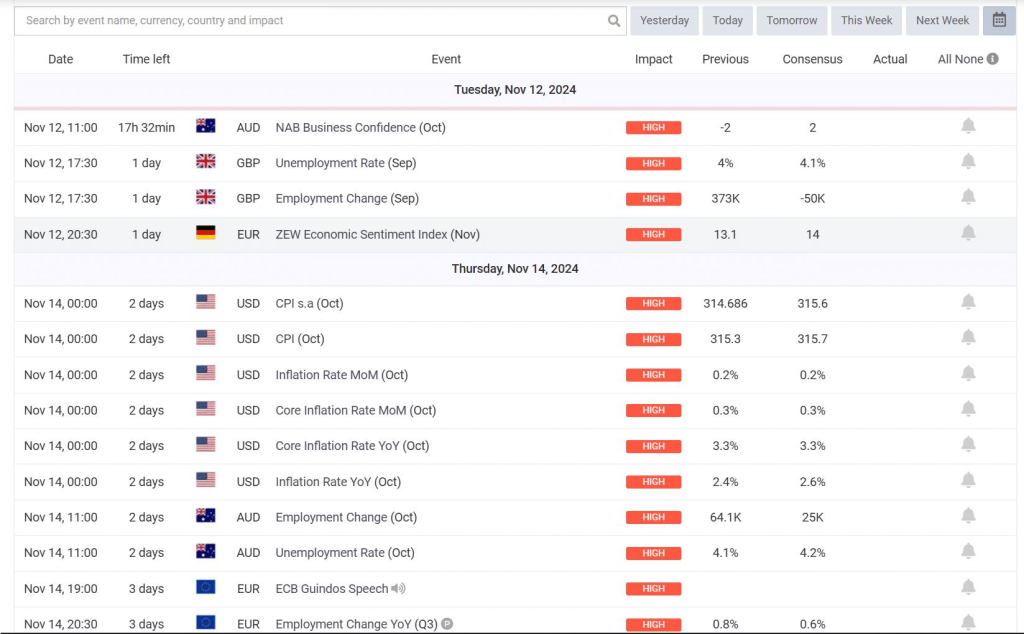Click the HIGH impact badge on CPI s.a row
Viewport: 1024px width, 634px height.
click(653, 304)
